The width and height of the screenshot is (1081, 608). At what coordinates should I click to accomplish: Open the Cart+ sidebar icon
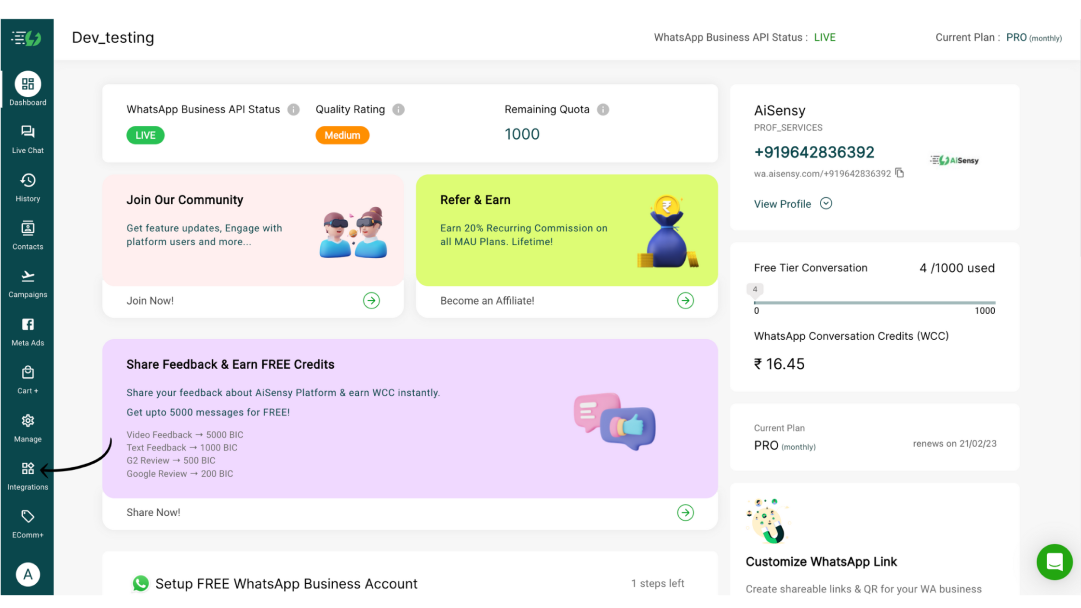(x=27, y=373)
